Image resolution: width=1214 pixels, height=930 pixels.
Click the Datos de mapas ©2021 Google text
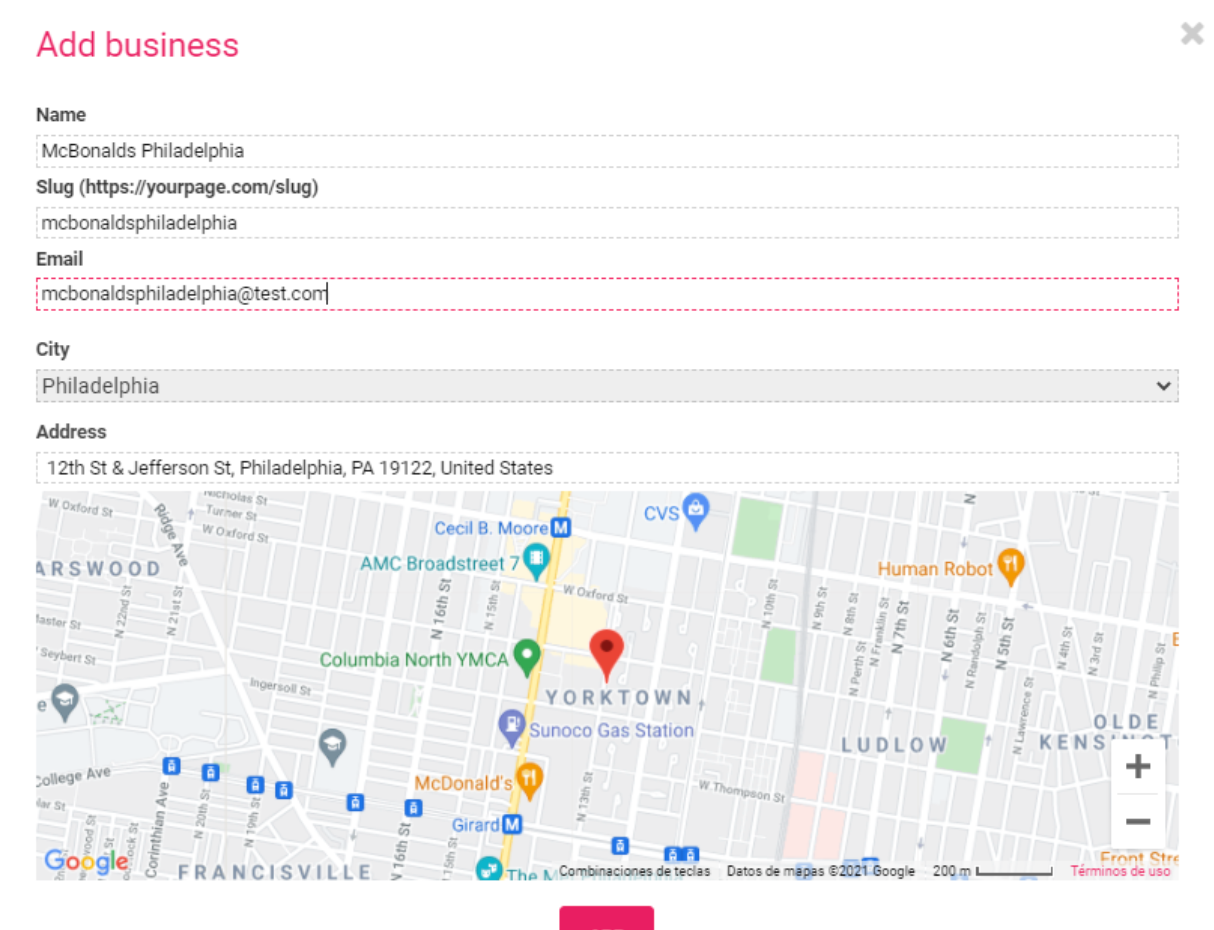click(821, 871)
